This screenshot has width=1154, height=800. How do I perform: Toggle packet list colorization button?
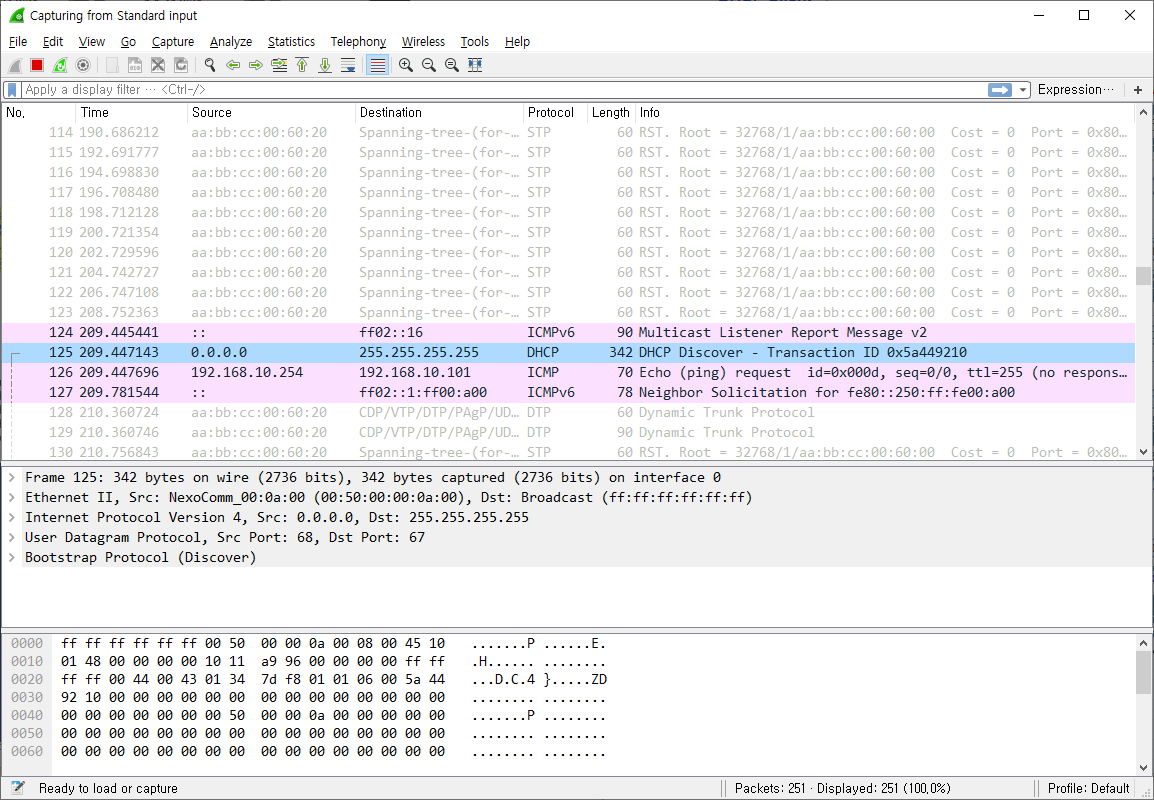point(378,66)
